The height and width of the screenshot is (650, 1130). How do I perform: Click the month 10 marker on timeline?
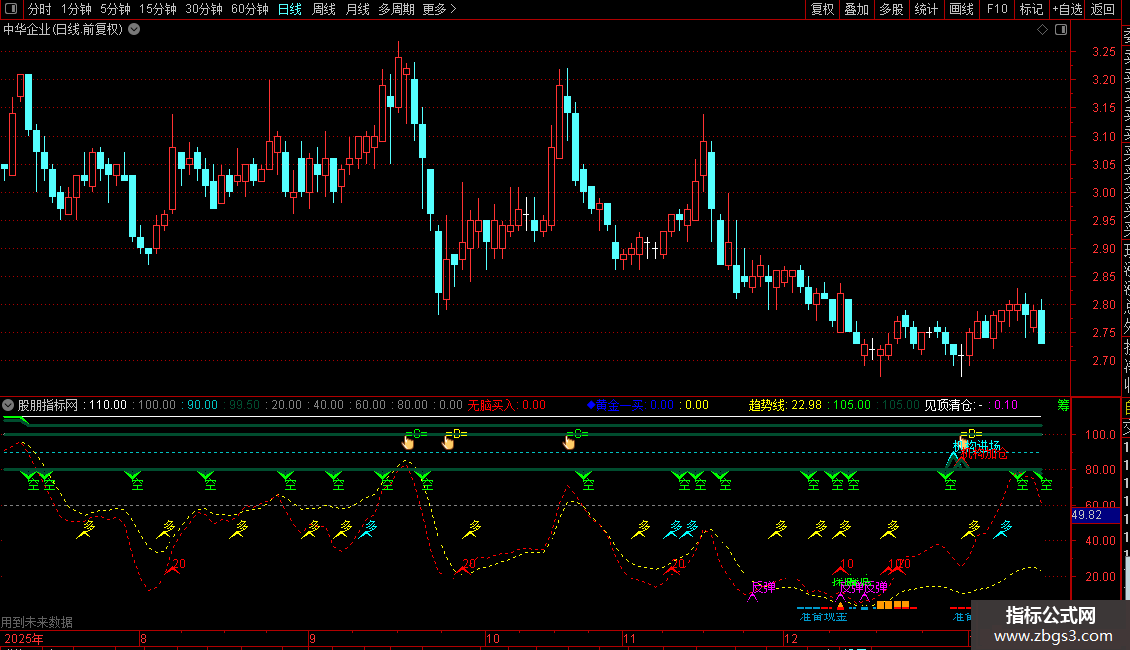tap(492, 638)
